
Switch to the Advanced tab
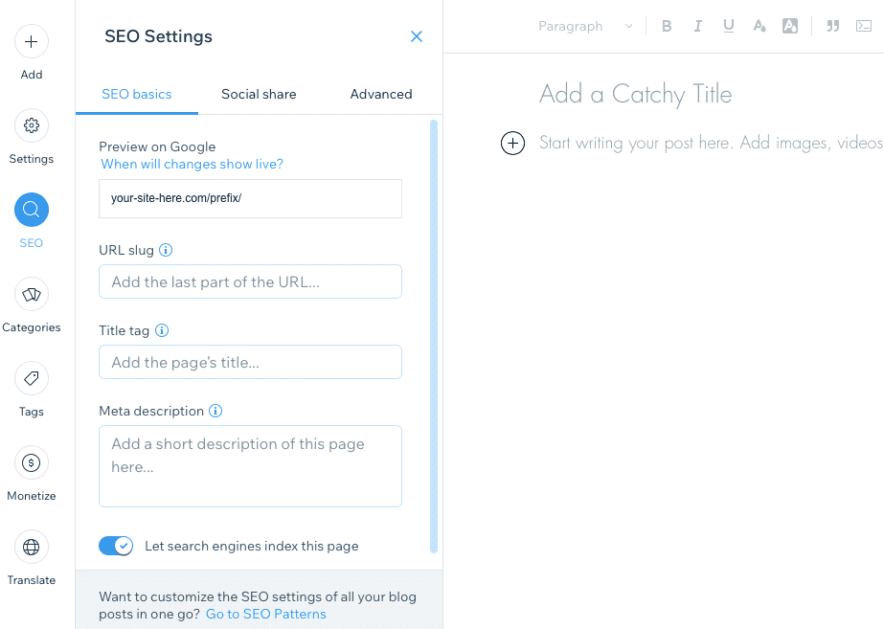(x=381, y=94)
